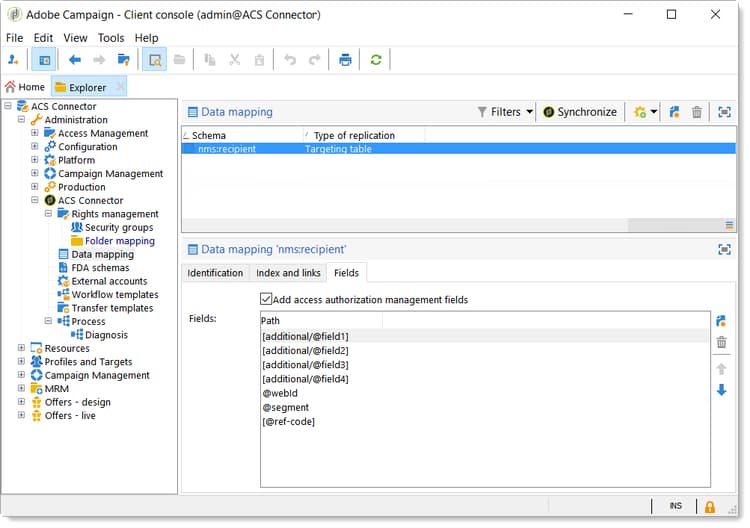Screen dimensions: 750x528
Task: Click the lock icon in status bar
Action: 710,507
